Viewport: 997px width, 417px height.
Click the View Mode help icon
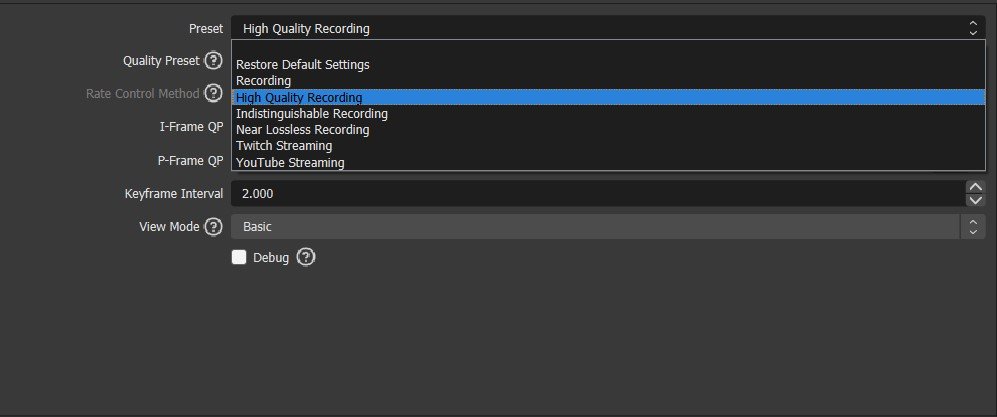click(x=213, y=227)
